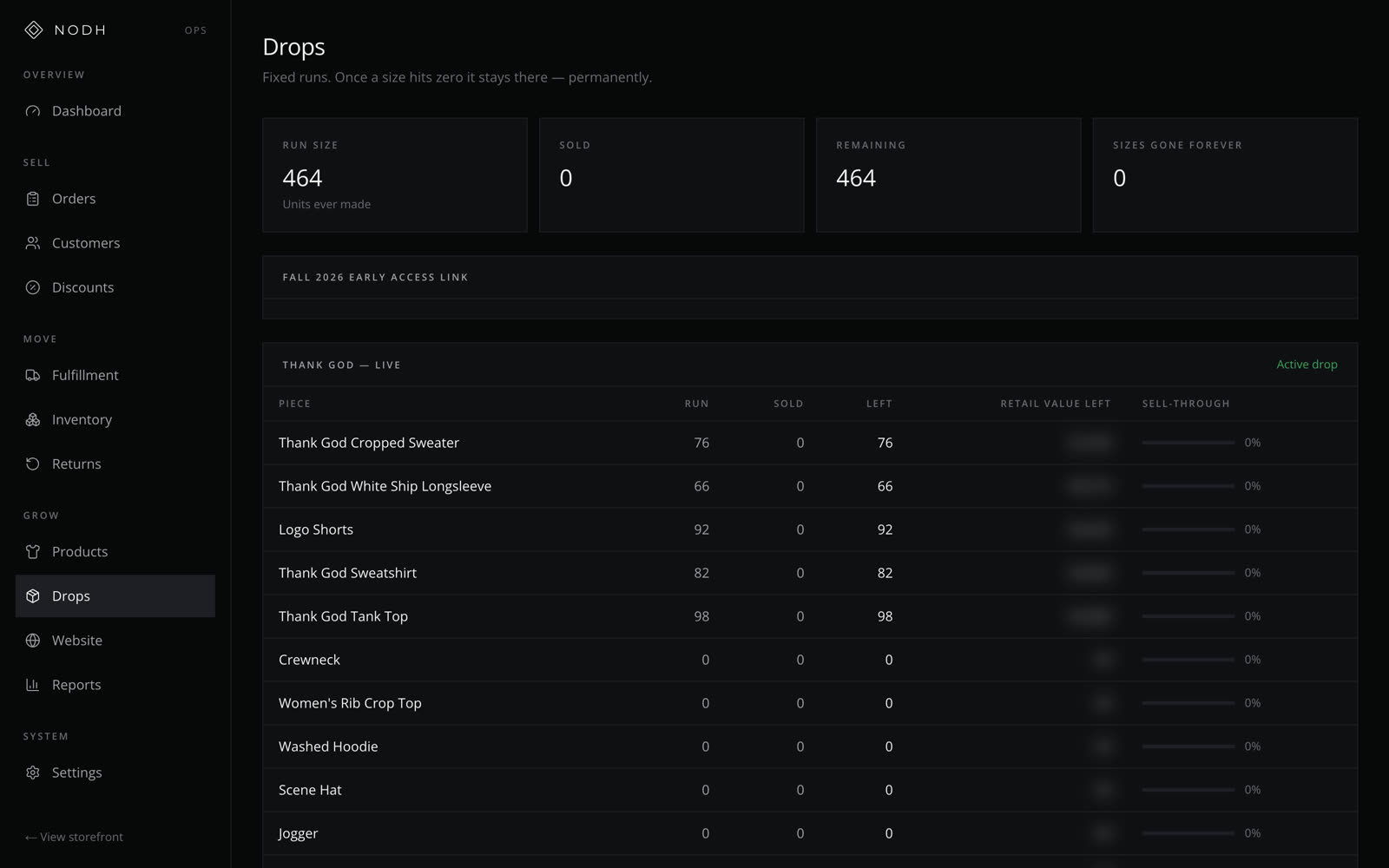Viewport: 1389px width, 868px height.
Task: Click the NODH diamond logo icon
Action: coord(33,30)
